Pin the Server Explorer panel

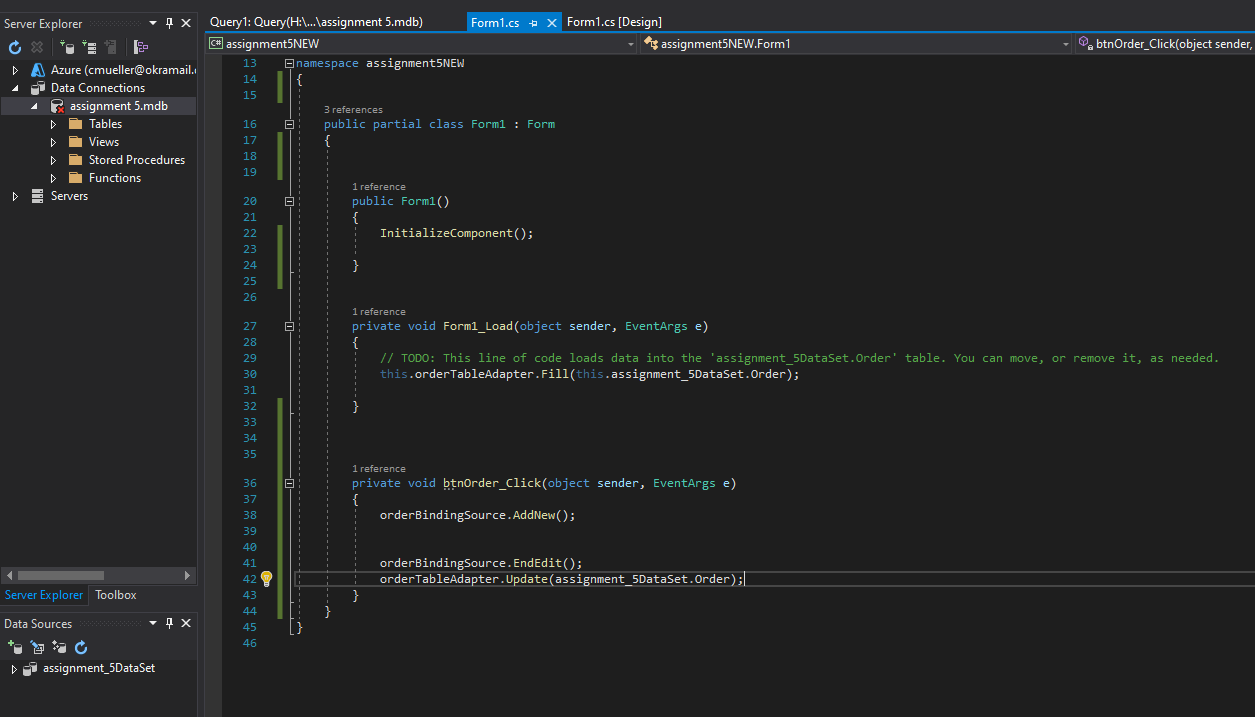(x=170, y=23)
